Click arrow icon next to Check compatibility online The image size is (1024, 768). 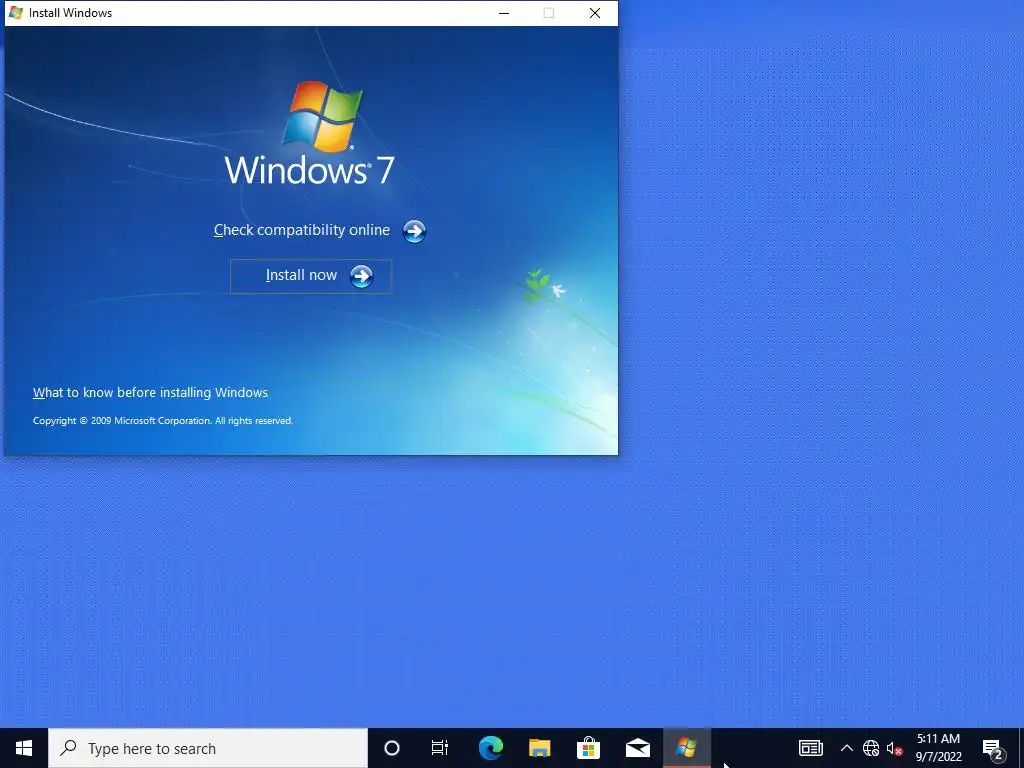(414, 231)
